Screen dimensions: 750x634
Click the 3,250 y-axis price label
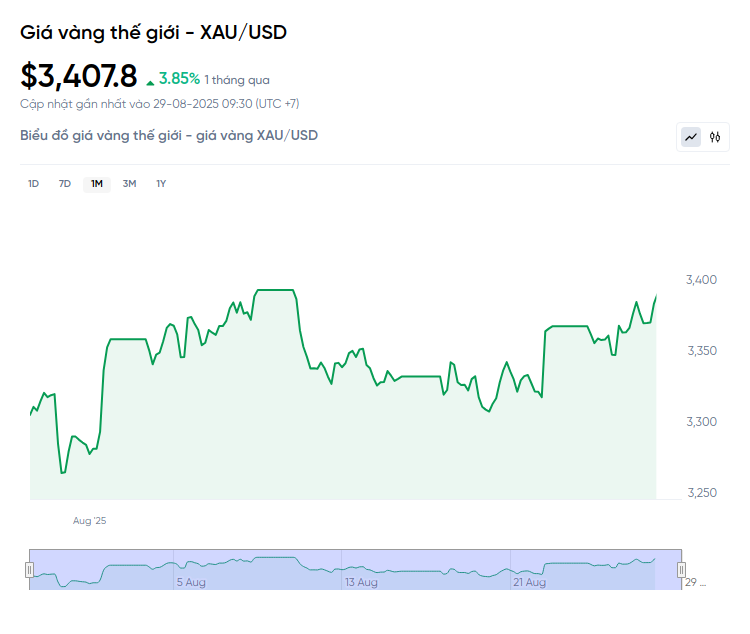pyautogui.click(x=701, y=493)
